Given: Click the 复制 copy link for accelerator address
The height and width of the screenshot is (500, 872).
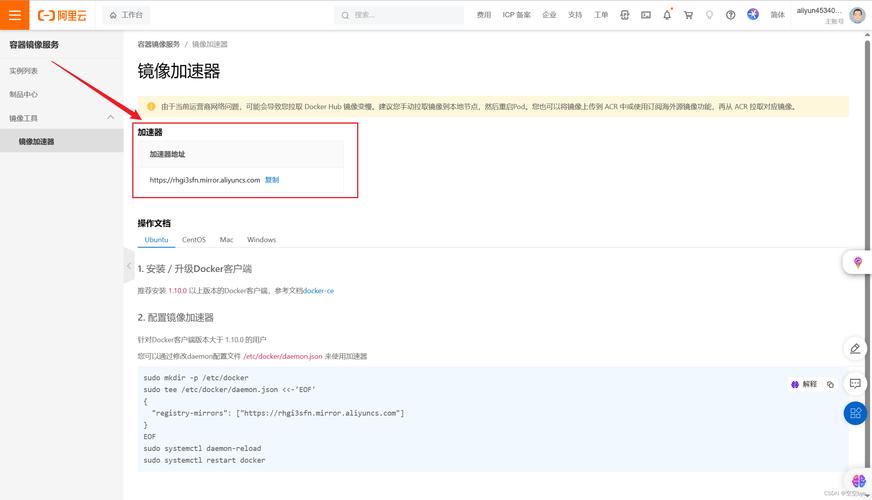Looking at the screenshot, I should point(272,180).
